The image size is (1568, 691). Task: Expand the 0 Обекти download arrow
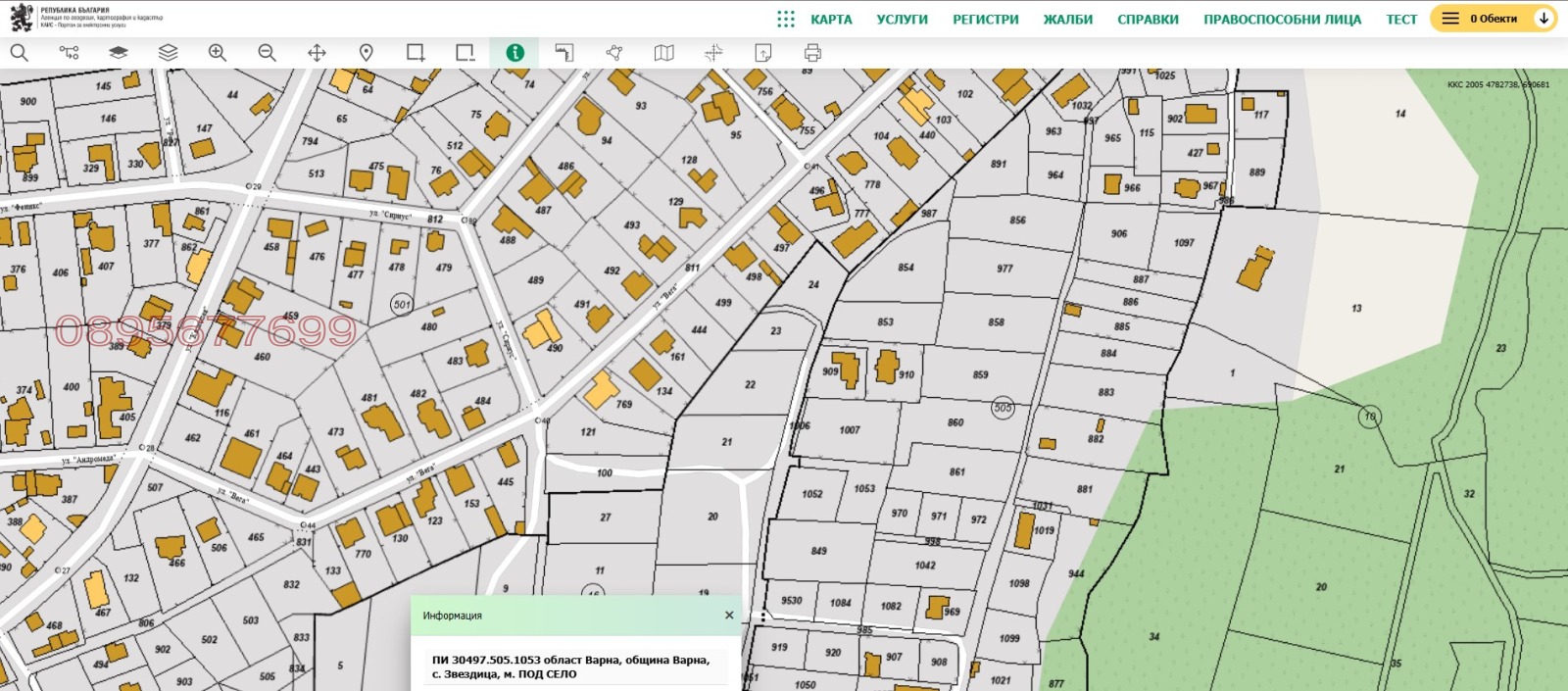point(1543,19)
